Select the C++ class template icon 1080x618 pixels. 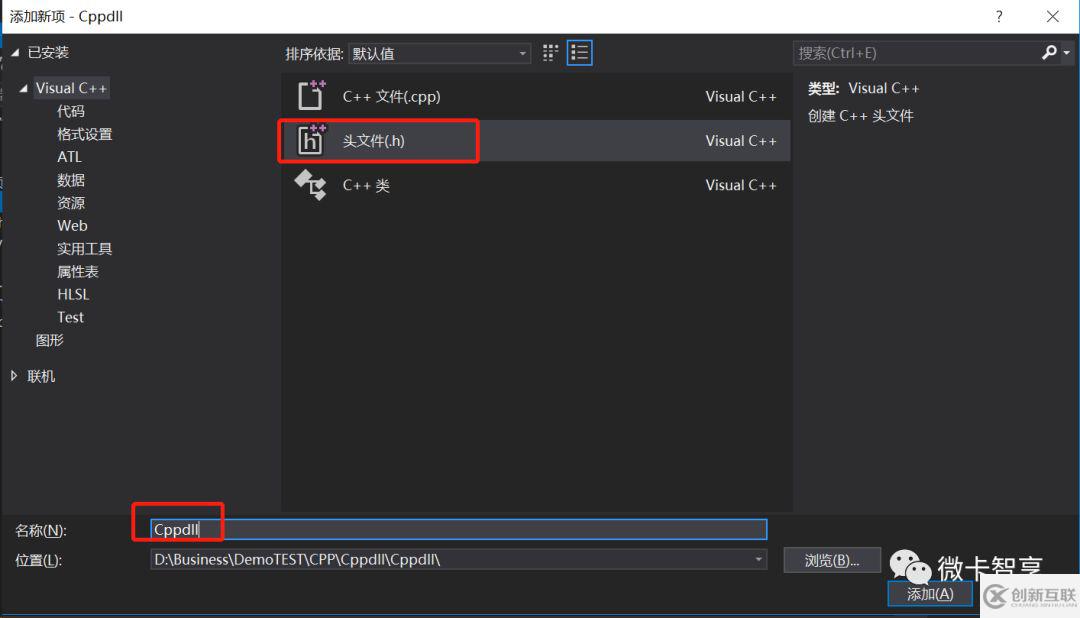point(311,185)
